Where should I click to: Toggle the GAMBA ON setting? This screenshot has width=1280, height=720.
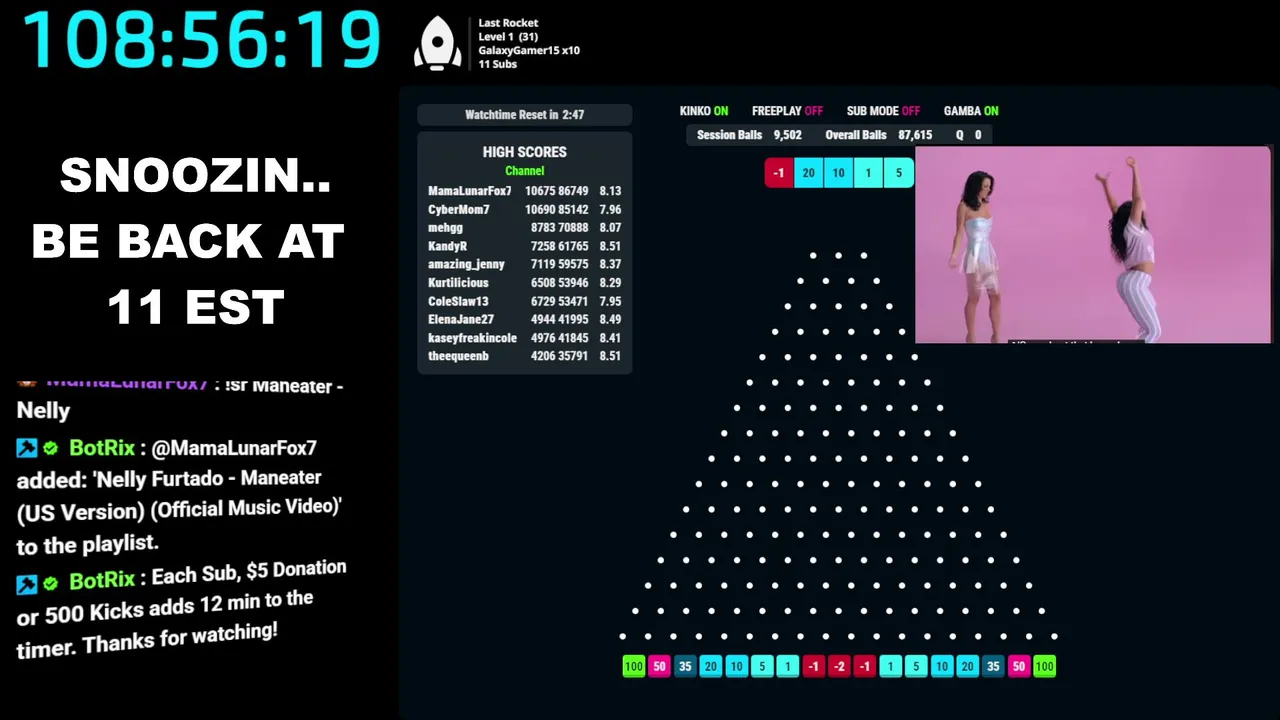(971, 111)
